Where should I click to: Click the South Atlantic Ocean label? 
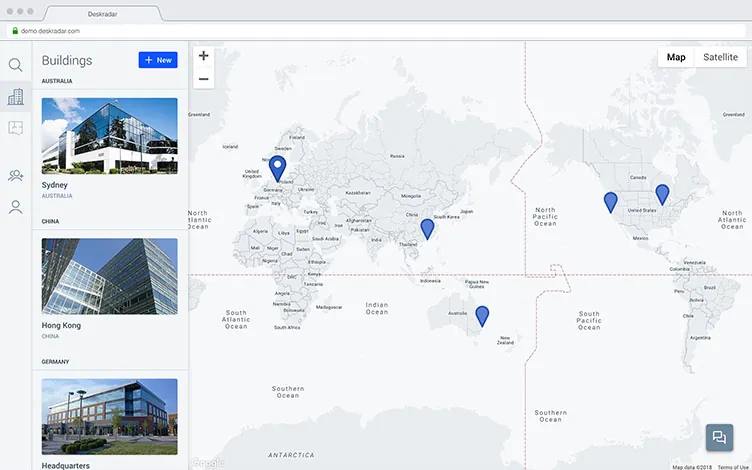[236, 319]
